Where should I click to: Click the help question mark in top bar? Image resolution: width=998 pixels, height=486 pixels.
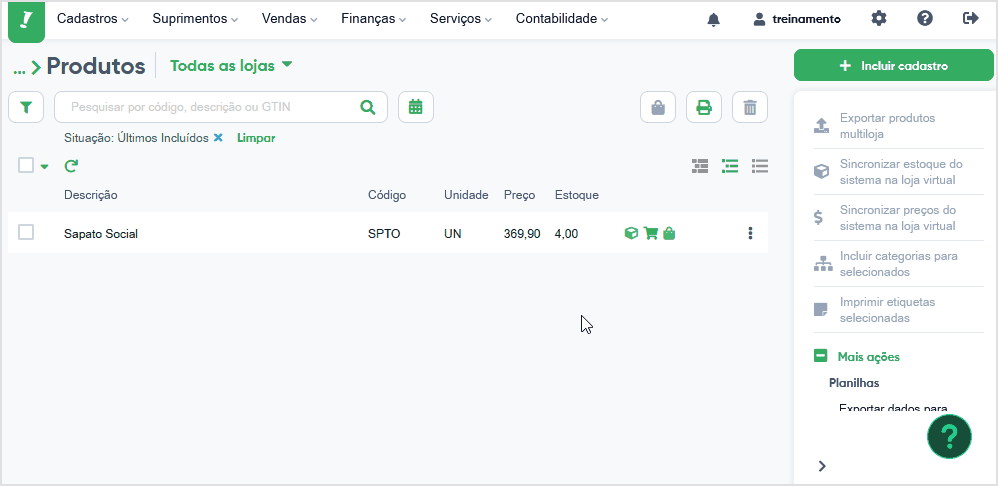point(925,18)
